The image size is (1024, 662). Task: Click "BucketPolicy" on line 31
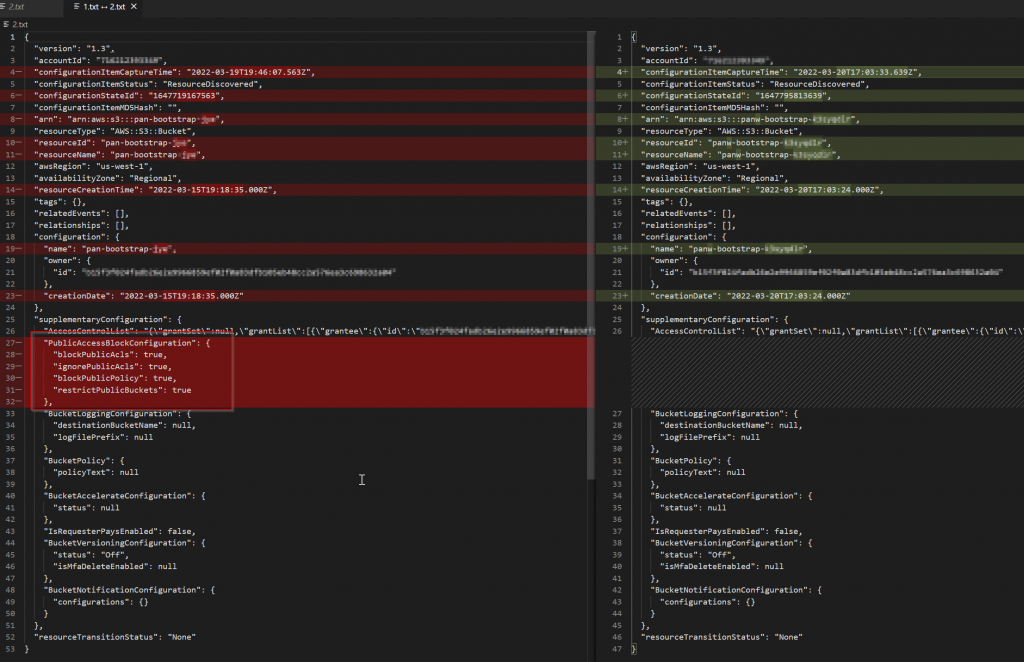(x=686, y=461)
